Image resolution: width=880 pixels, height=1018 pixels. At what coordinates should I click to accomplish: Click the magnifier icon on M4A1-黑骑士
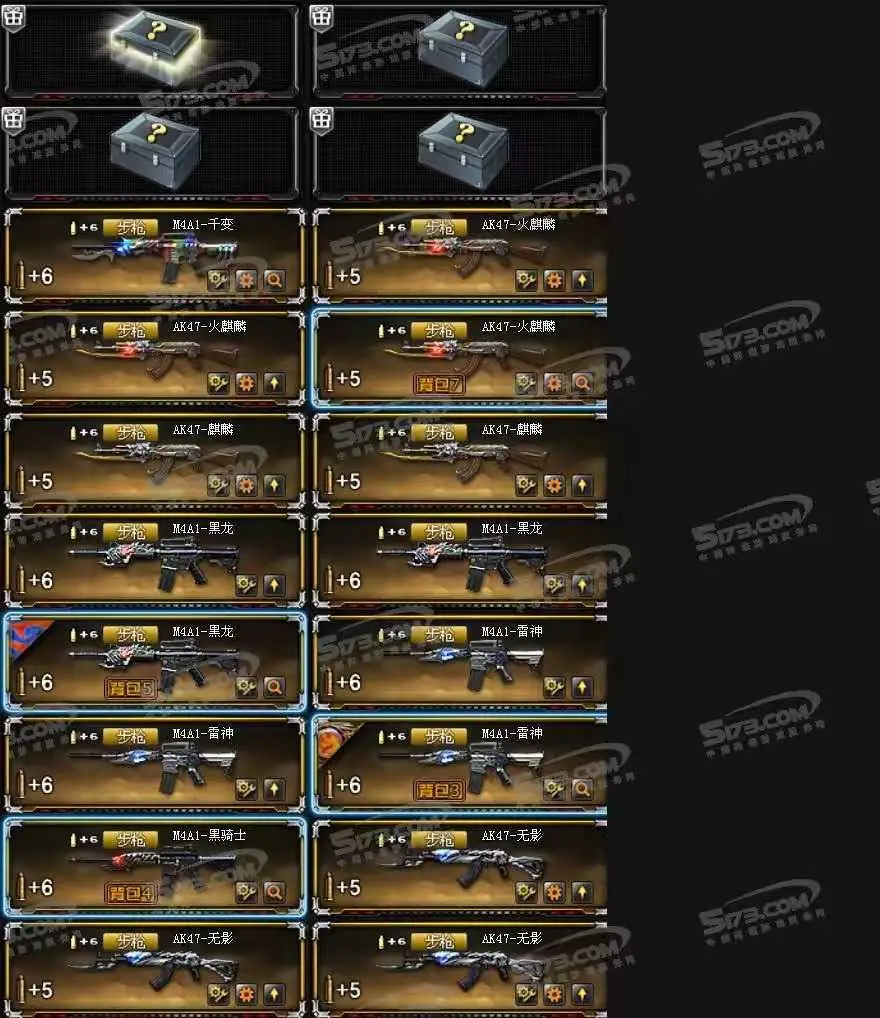coord(274,892)
